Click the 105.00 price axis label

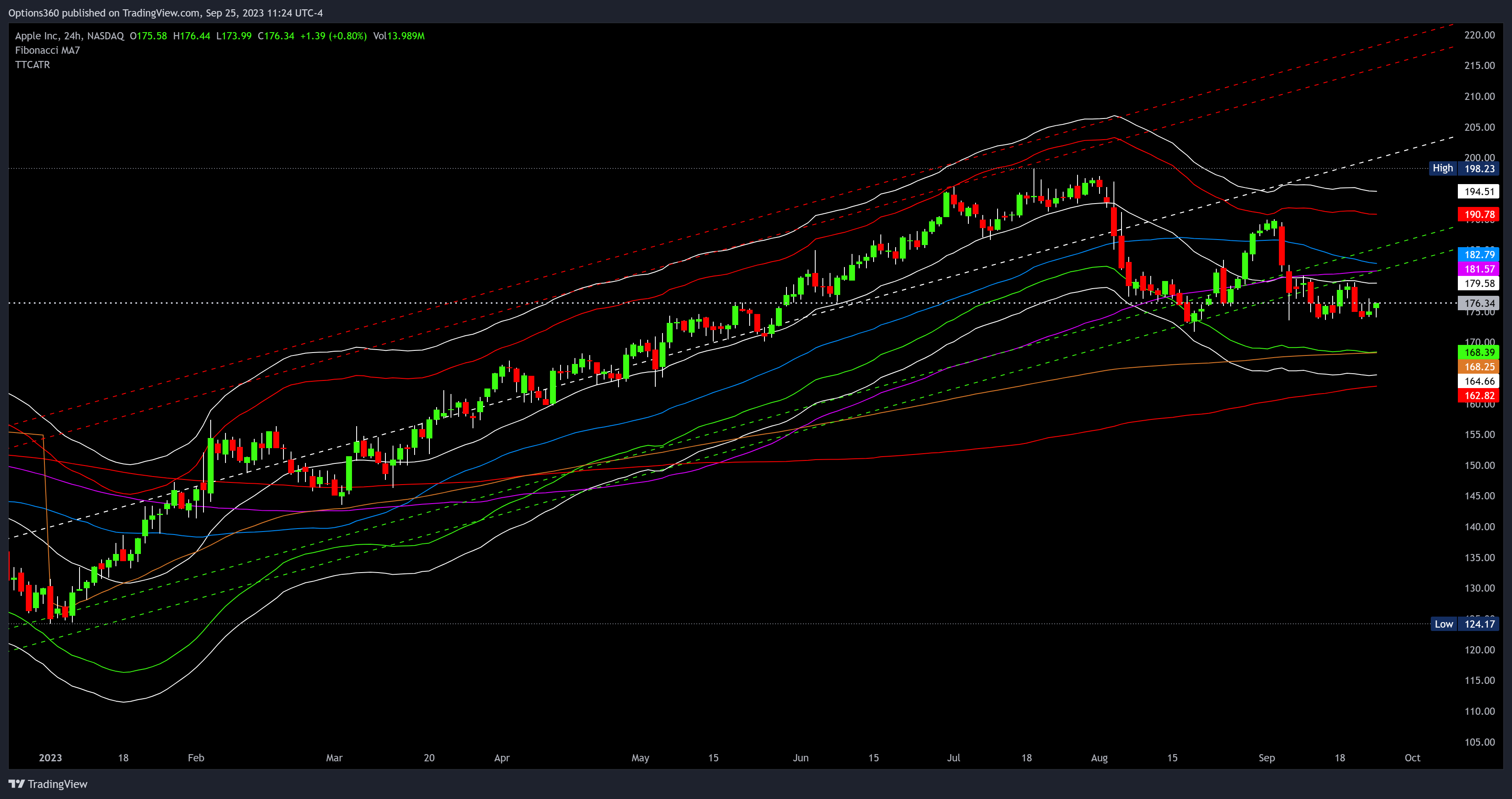click(x=1479, y=742)
